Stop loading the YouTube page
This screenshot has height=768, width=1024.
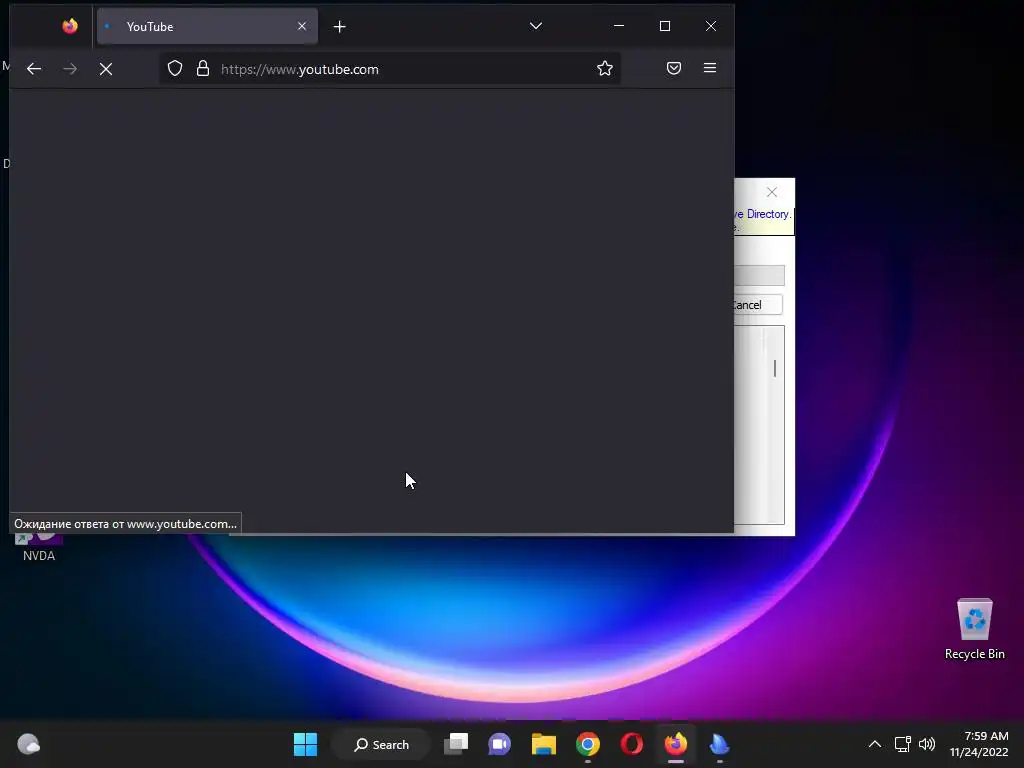coord(106,69)
